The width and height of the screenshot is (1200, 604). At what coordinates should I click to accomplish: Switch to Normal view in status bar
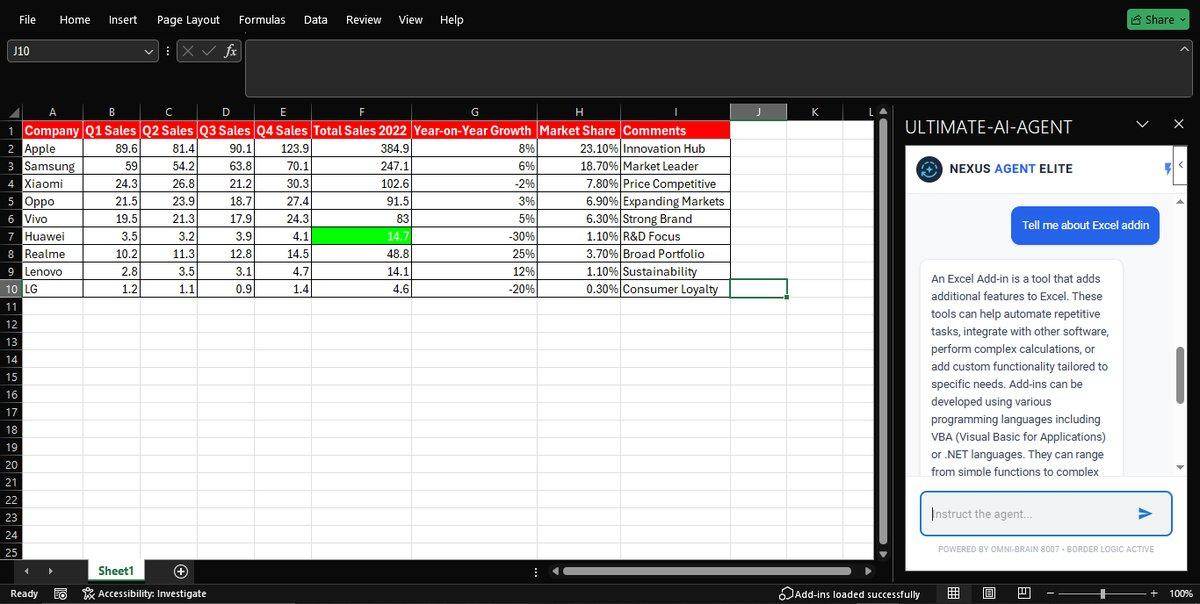(x=954, y=594)
